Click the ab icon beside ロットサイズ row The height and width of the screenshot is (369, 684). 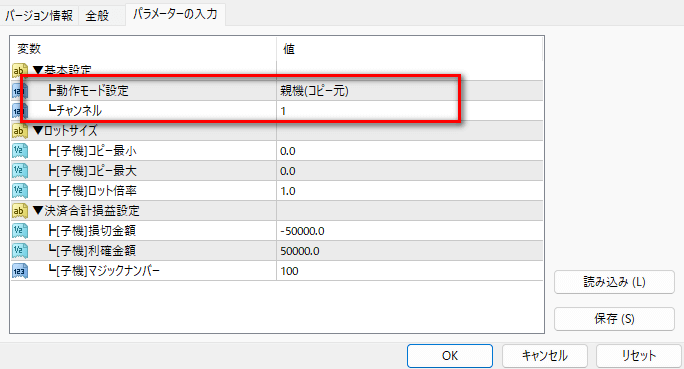tap(20, 131)
